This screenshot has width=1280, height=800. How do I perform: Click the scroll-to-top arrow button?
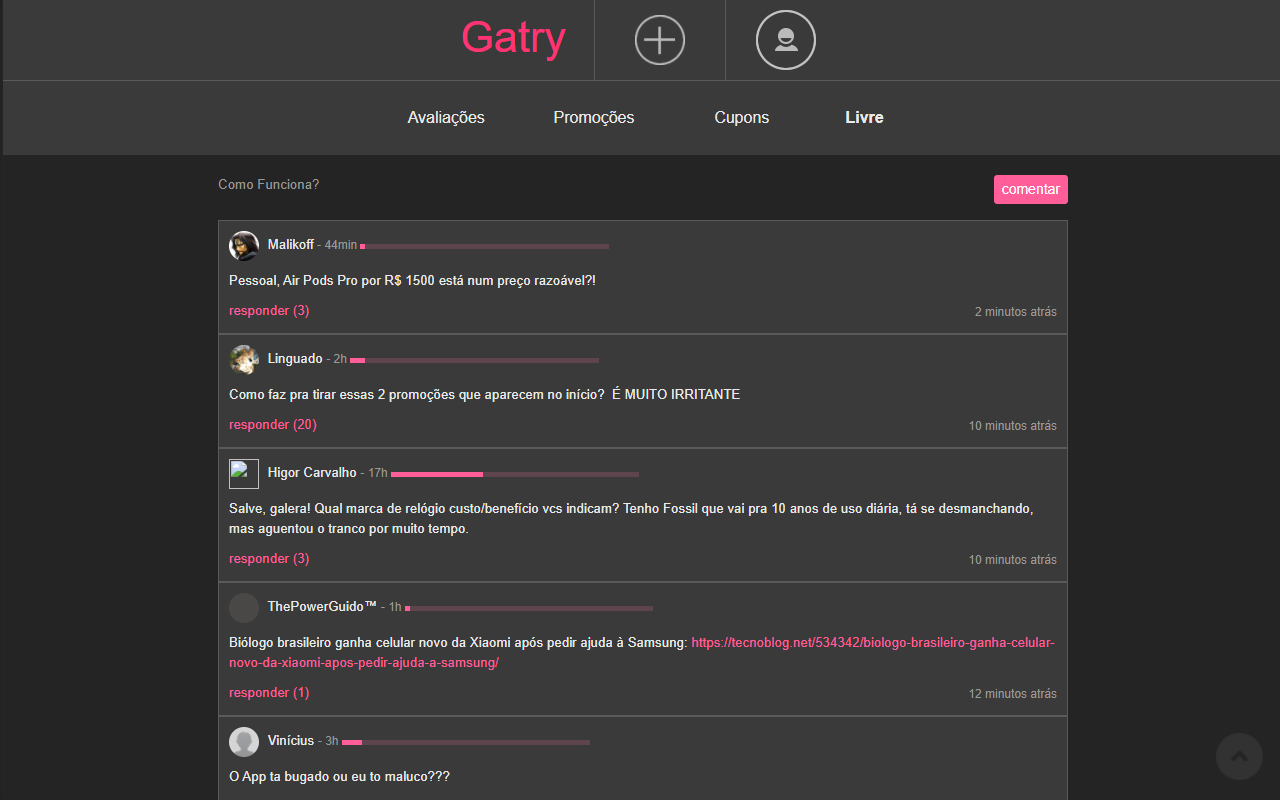1239,756
